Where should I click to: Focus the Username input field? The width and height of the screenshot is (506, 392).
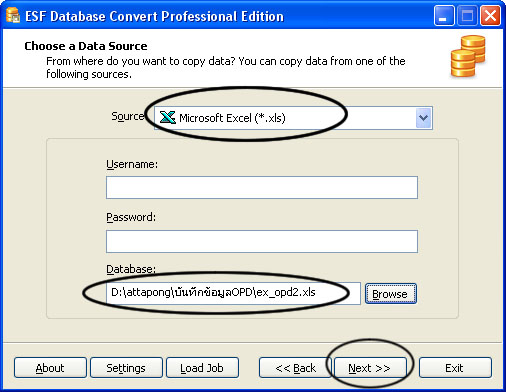262,187
